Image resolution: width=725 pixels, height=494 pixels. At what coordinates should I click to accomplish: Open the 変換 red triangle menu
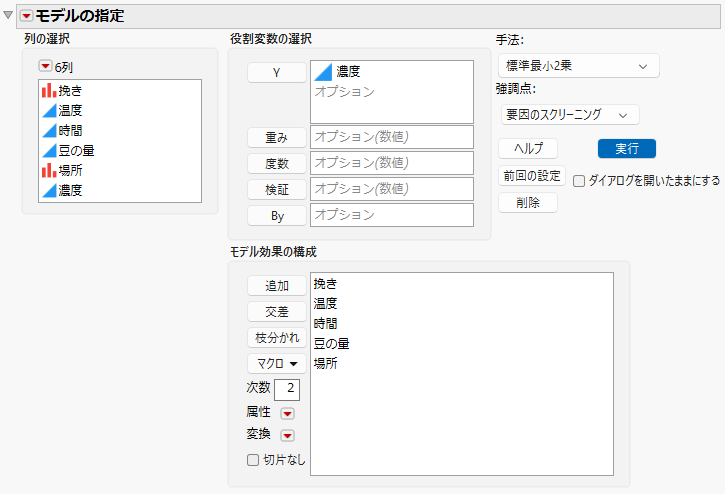pyautogui.click(x=287, y=435)
